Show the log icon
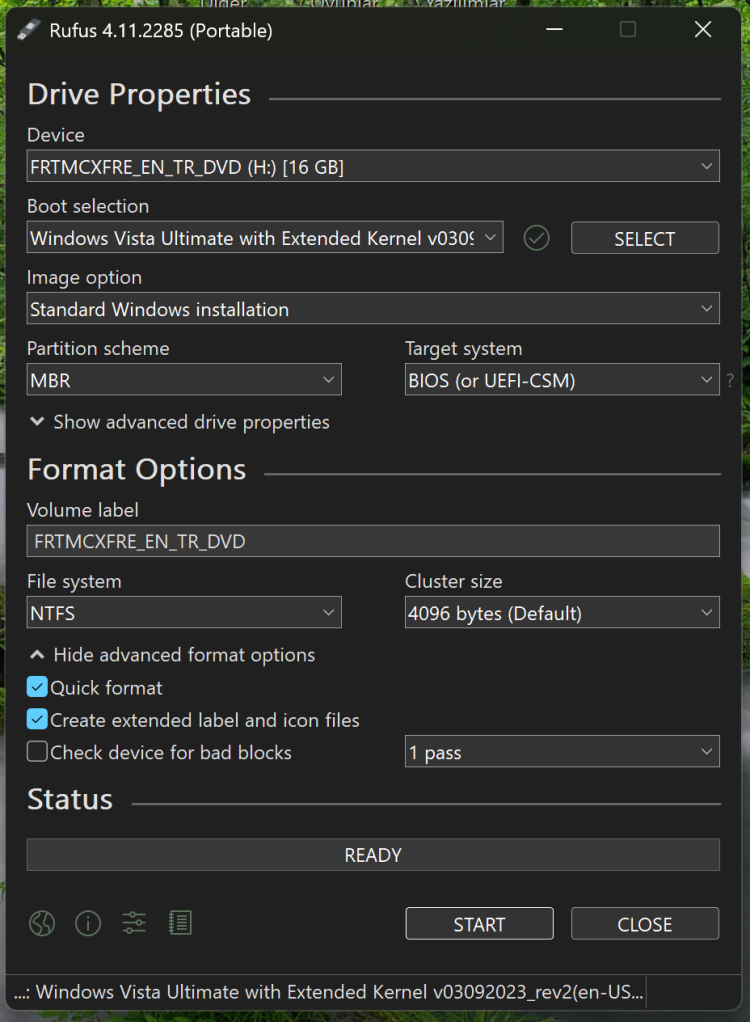Screen dimensions: 750x1022 tap(180, 923)
